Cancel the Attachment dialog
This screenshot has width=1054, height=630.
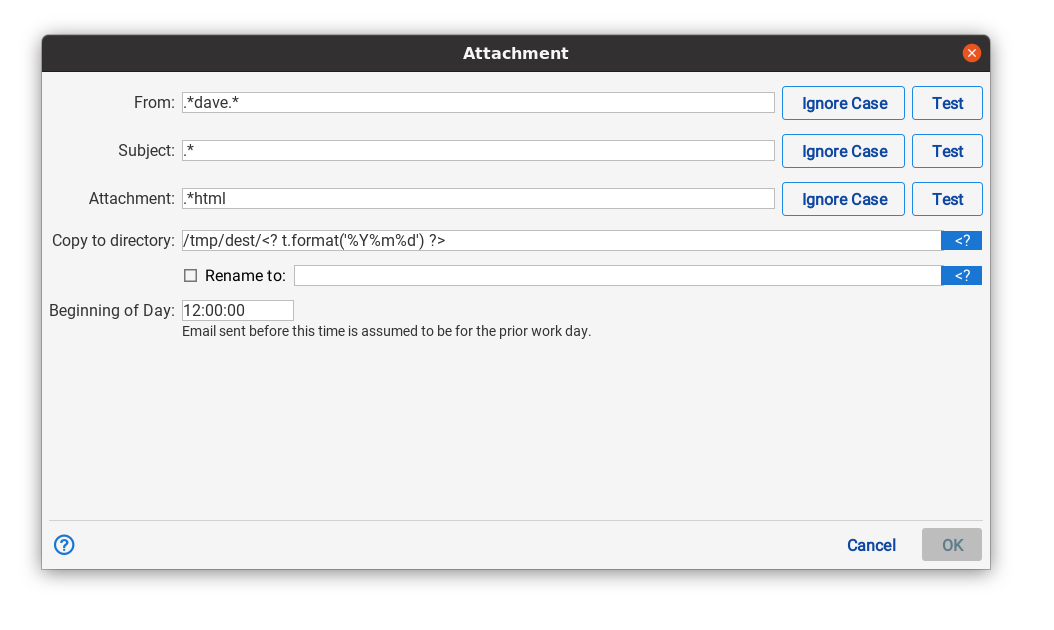coord(870,545)
